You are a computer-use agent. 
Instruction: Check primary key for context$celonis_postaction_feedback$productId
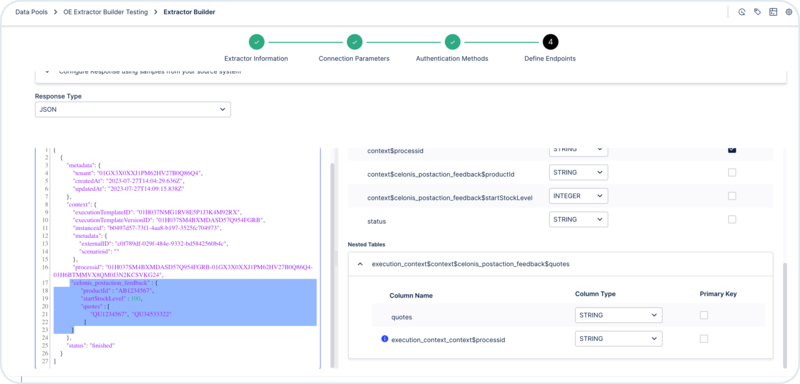[x=732, y=173]
